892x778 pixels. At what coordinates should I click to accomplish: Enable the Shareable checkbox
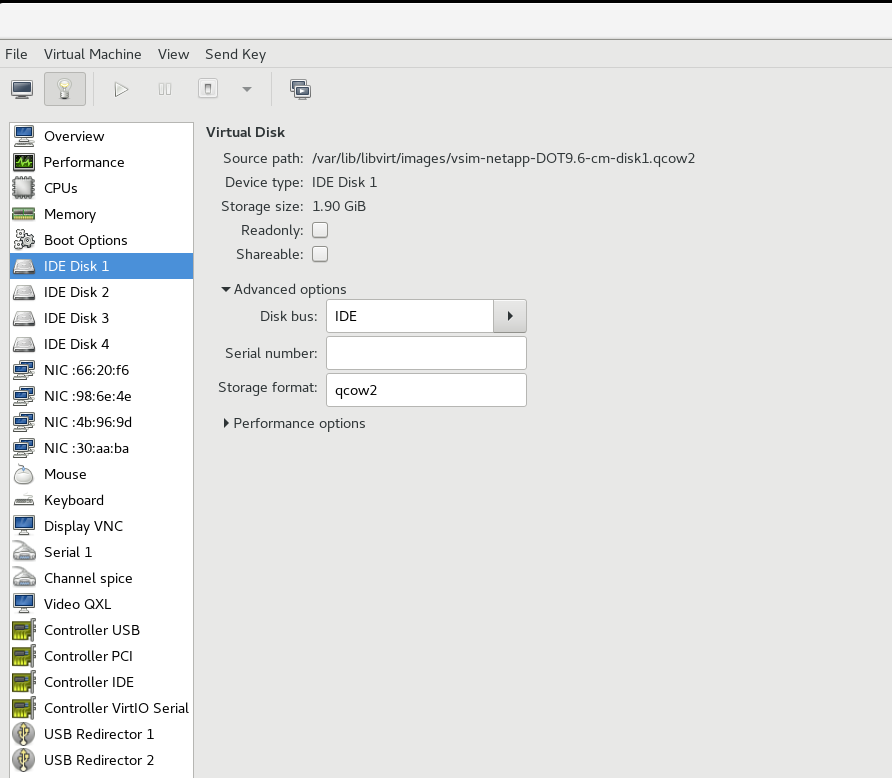[x=319, y=254]
